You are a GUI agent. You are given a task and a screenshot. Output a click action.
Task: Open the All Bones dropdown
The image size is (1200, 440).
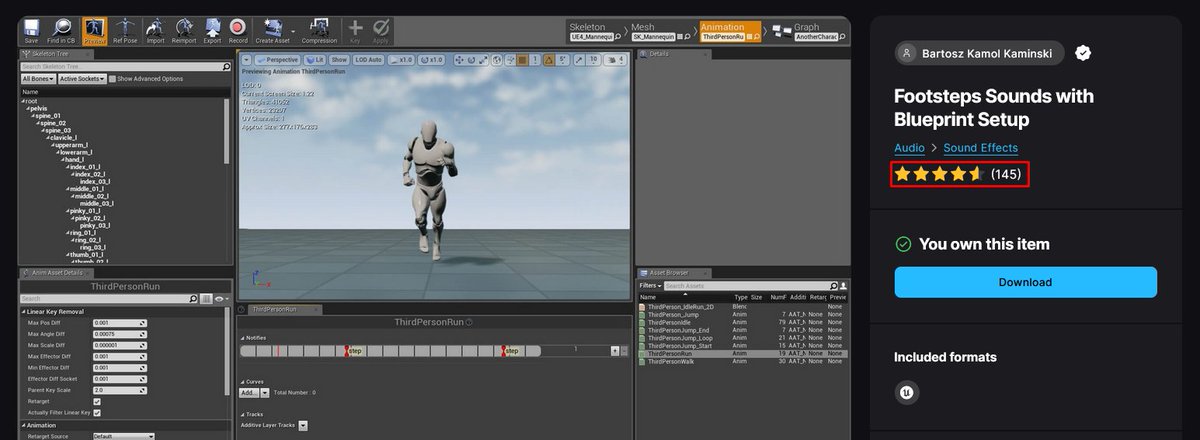pyautogui.click(x=38, y=79)
